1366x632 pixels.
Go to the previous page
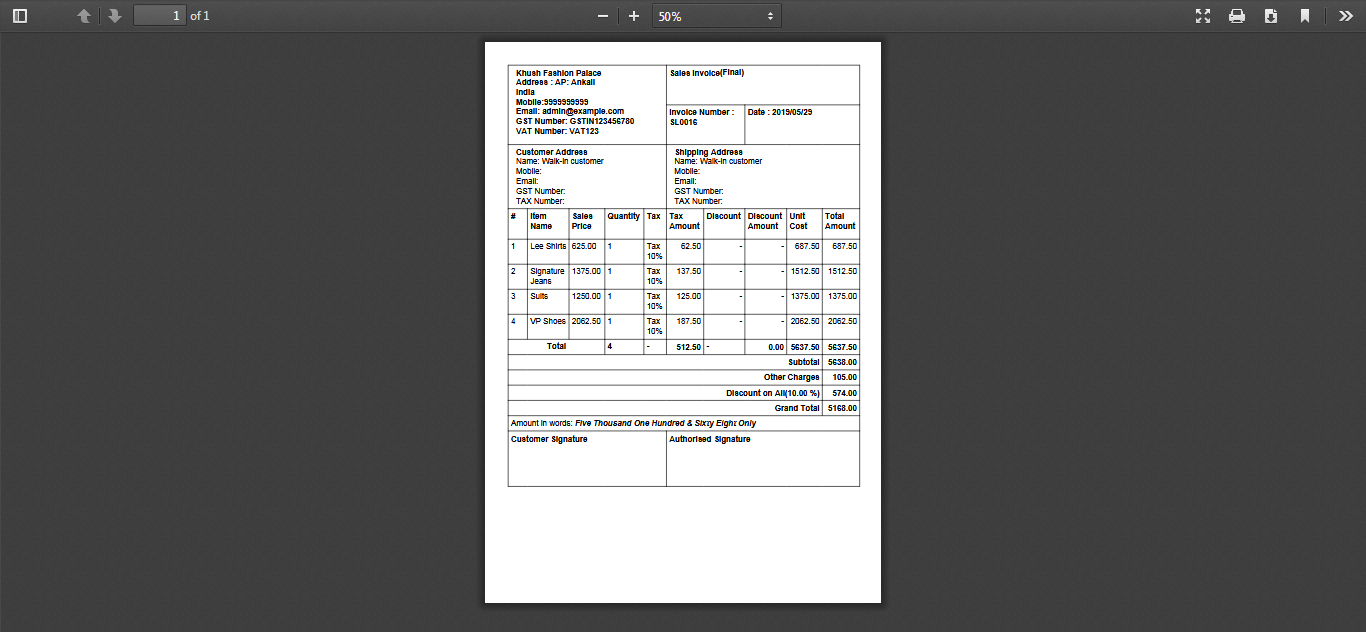[x=84, y=16]
